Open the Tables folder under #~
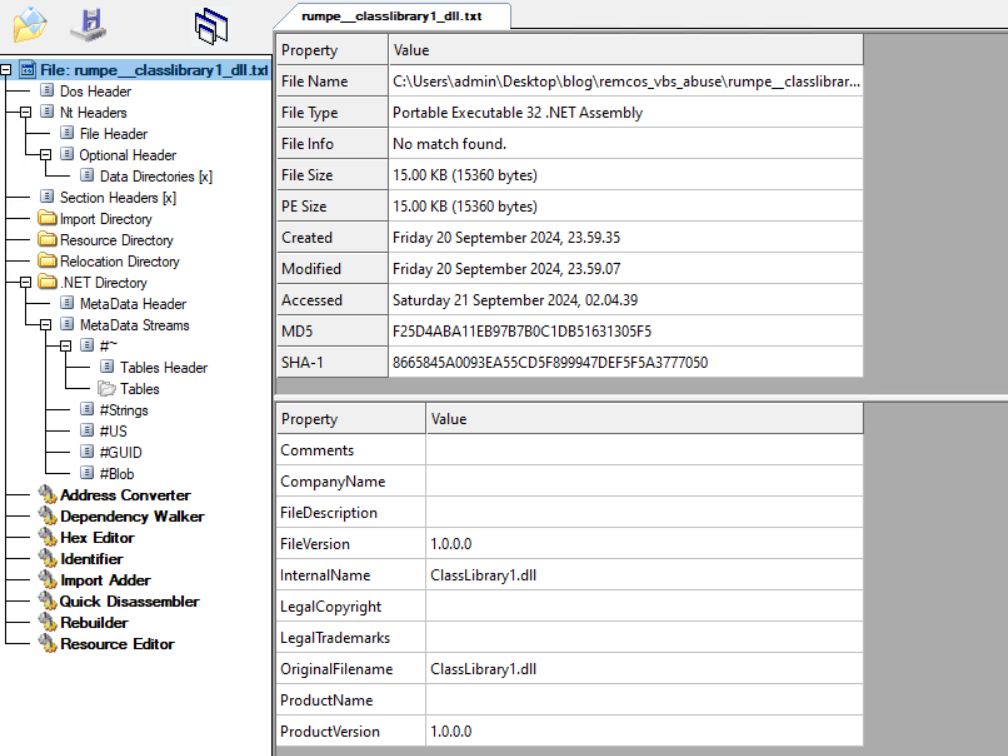The image size is (1008, 756). pyautogui.click(x=139, y=389)
